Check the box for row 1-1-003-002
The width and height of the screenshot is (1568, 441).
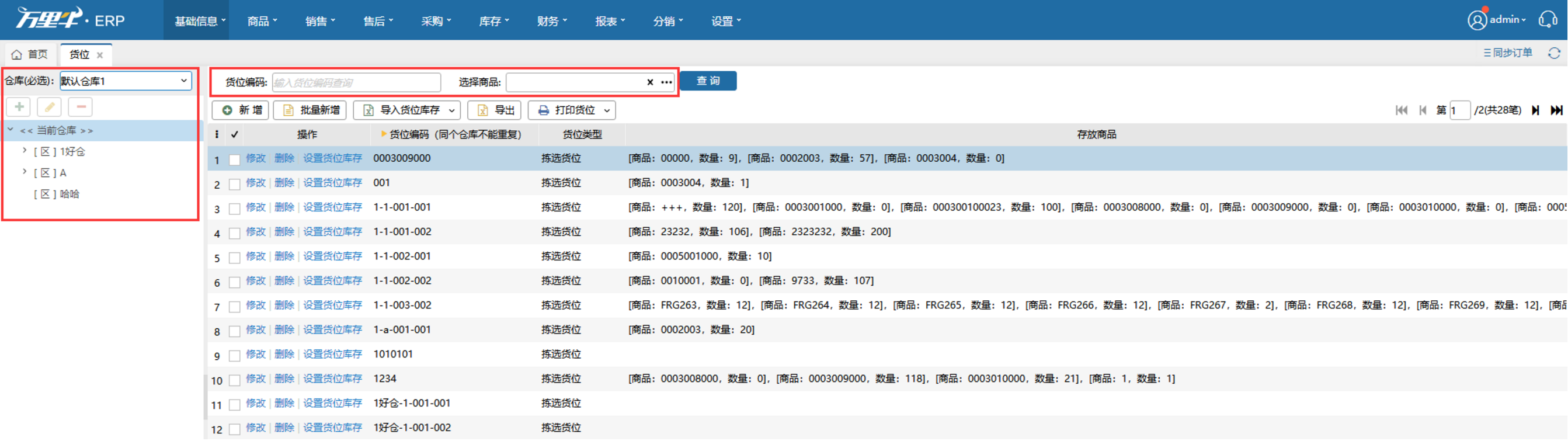[234, 307]
